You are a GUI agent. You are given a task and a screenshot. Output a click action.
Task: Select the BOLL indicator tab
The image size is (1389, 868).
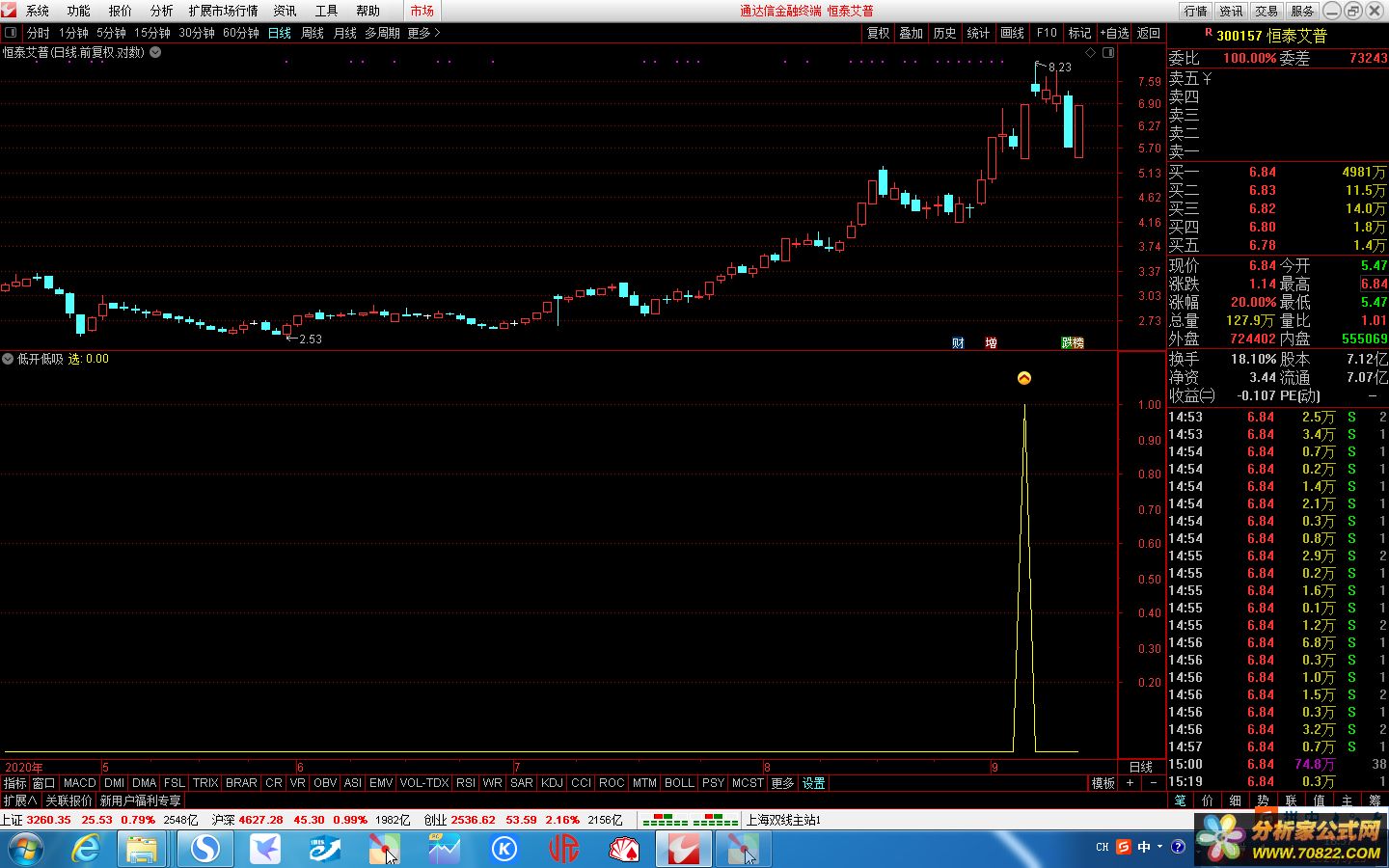click(679, 783)
